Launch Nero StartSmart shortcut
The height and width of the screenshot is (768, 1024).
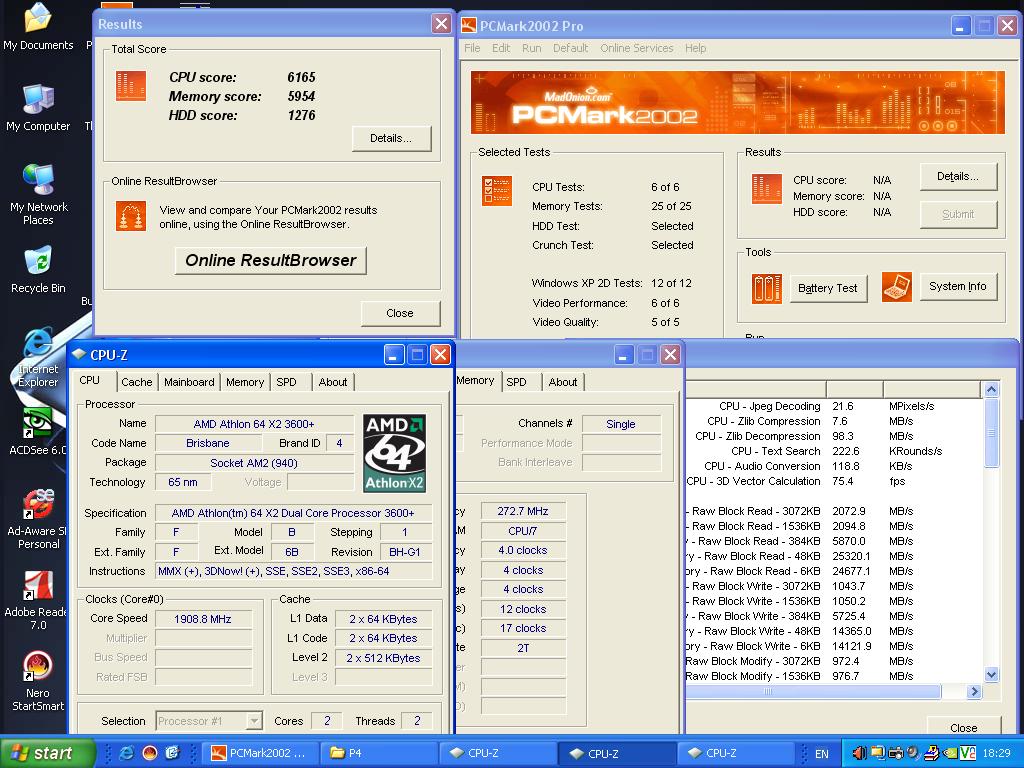click(x=38, y=681)
